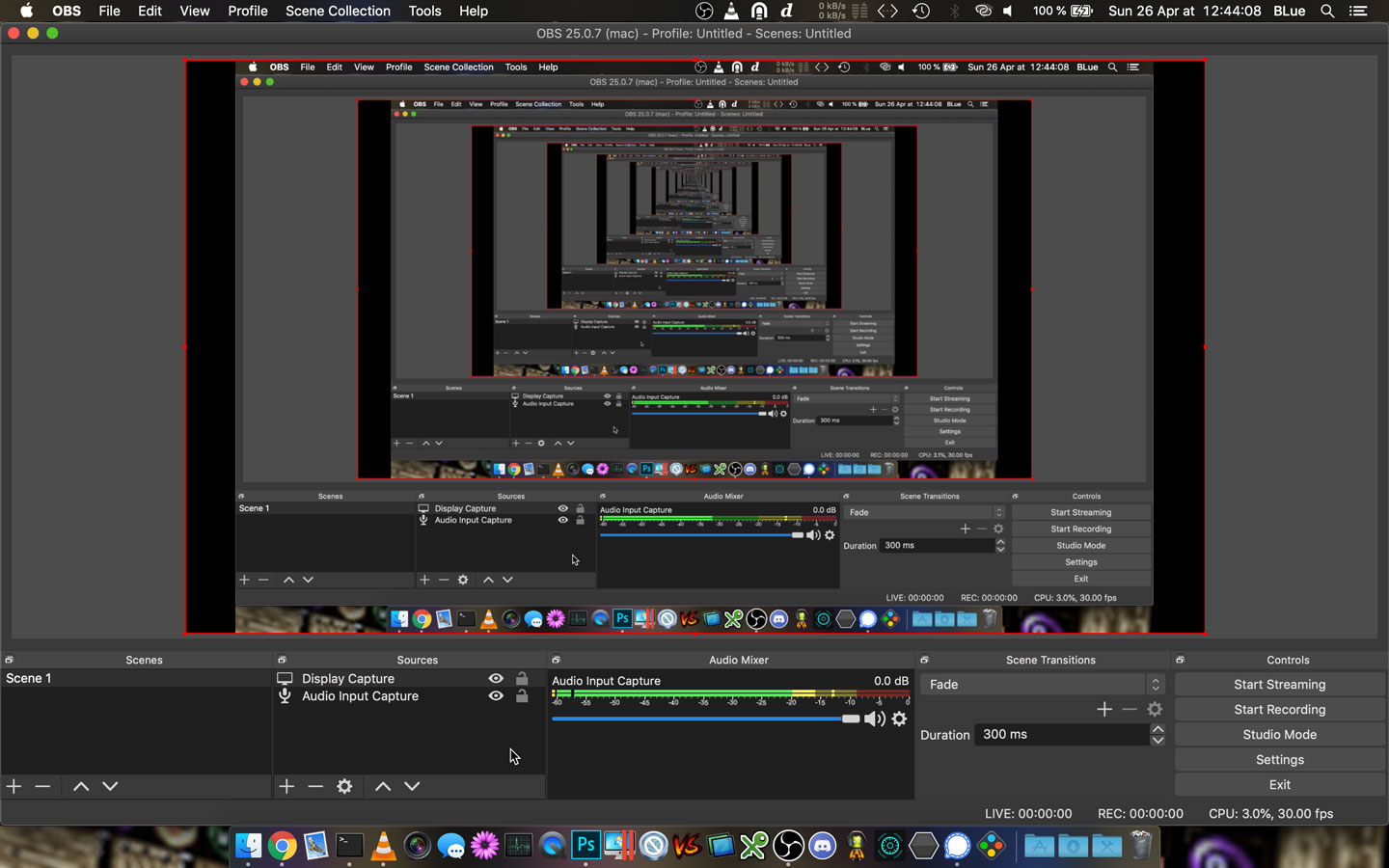The width and height of the screenshot is (1389, 868).
Task: Click Start Streaming
Action: [x=1279, y=684]
